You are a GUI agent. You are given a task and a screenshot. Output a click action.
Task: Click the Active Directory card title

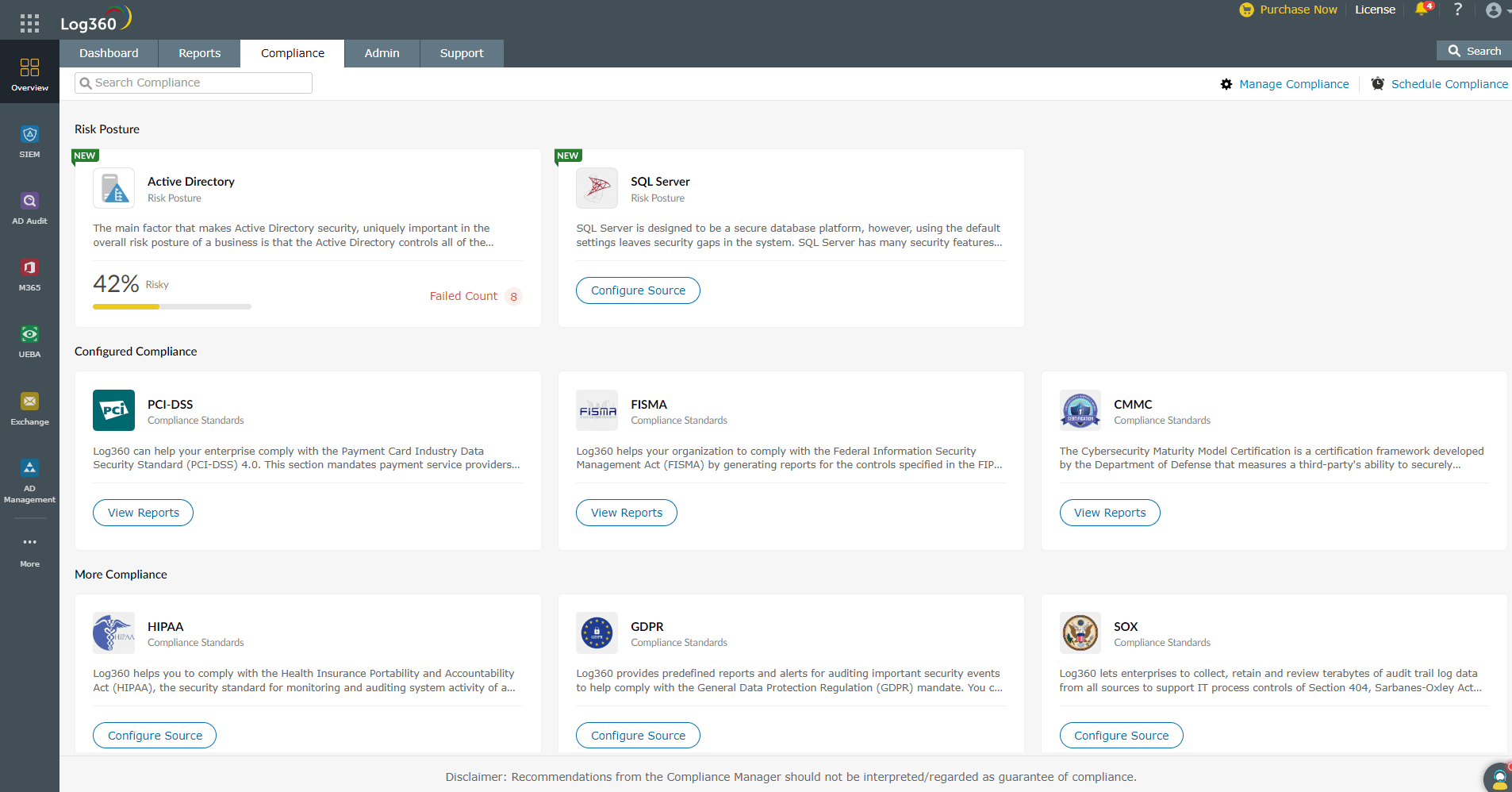tap(191, 182)
